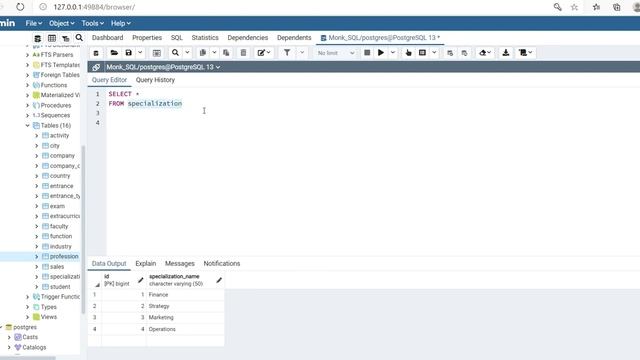Screen dimensions: 640x360
Task: Select the student table in tree
Action: [60, 287]
